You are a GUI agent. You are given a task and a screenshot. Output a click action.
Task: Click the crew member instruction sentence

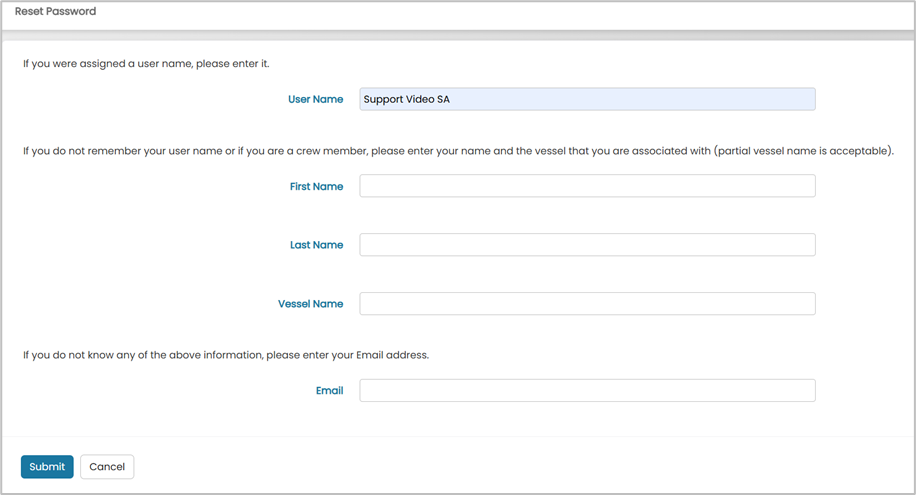(458, 151)
